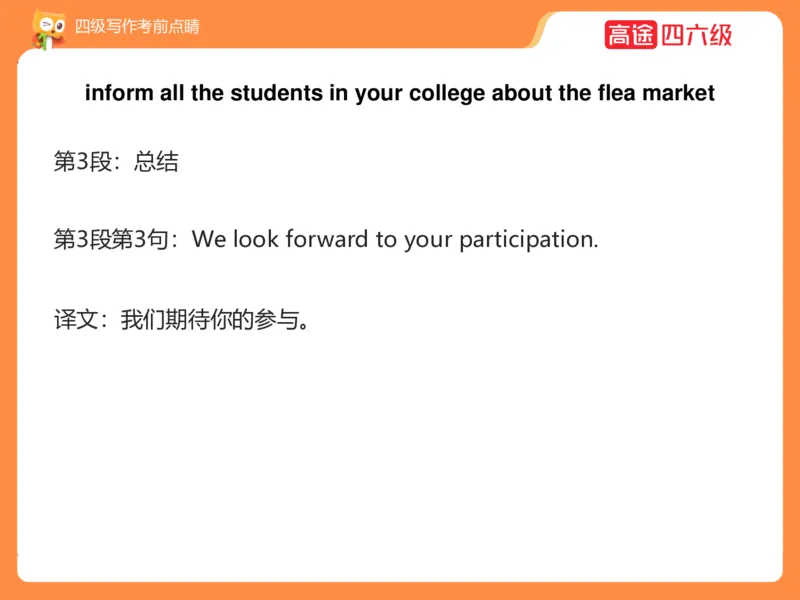This screenshot has width=800, height=600.
Task: Click the word 'participation' in the sentence
Action: coord(527,240)
